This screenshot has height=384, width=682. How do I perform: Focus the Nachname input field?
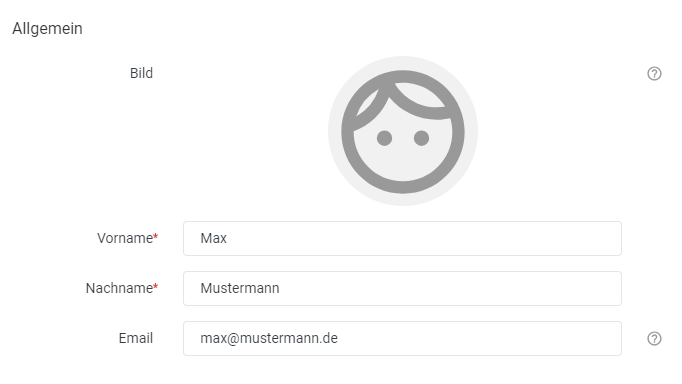[x=402, y=288]
